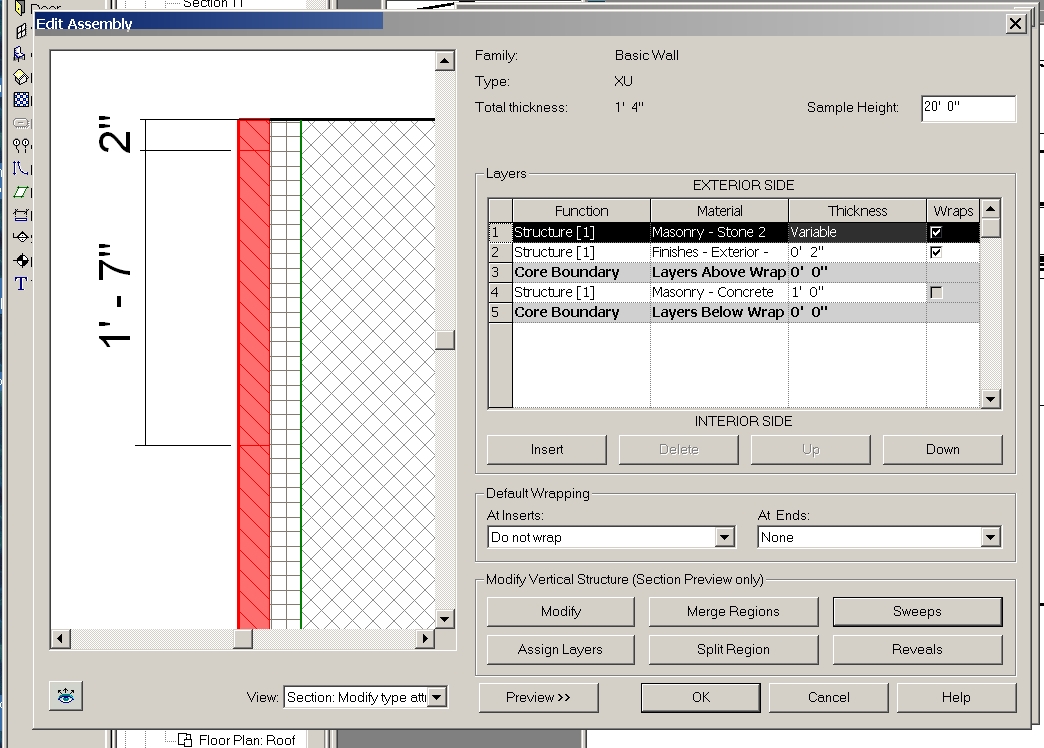Open the View section dropdown
This screenshot has height=748, width=1044.
437,697
